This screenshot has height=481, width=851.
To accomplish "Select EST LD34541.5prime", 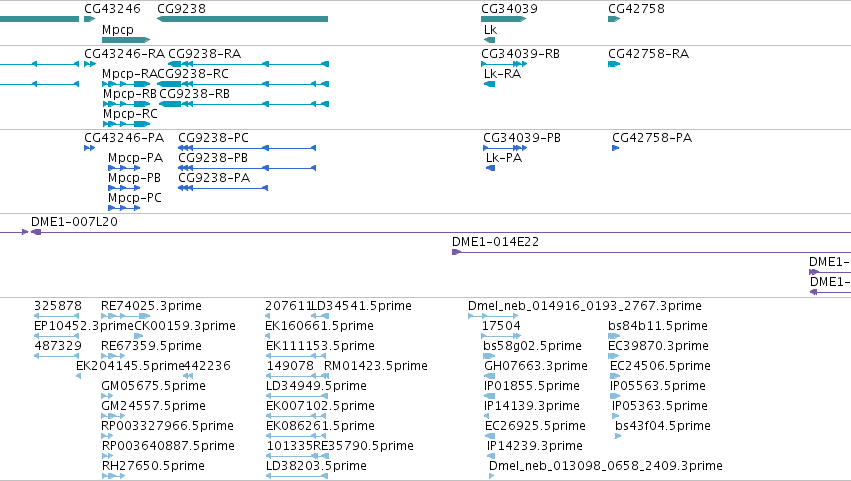I will pos(361,306).
